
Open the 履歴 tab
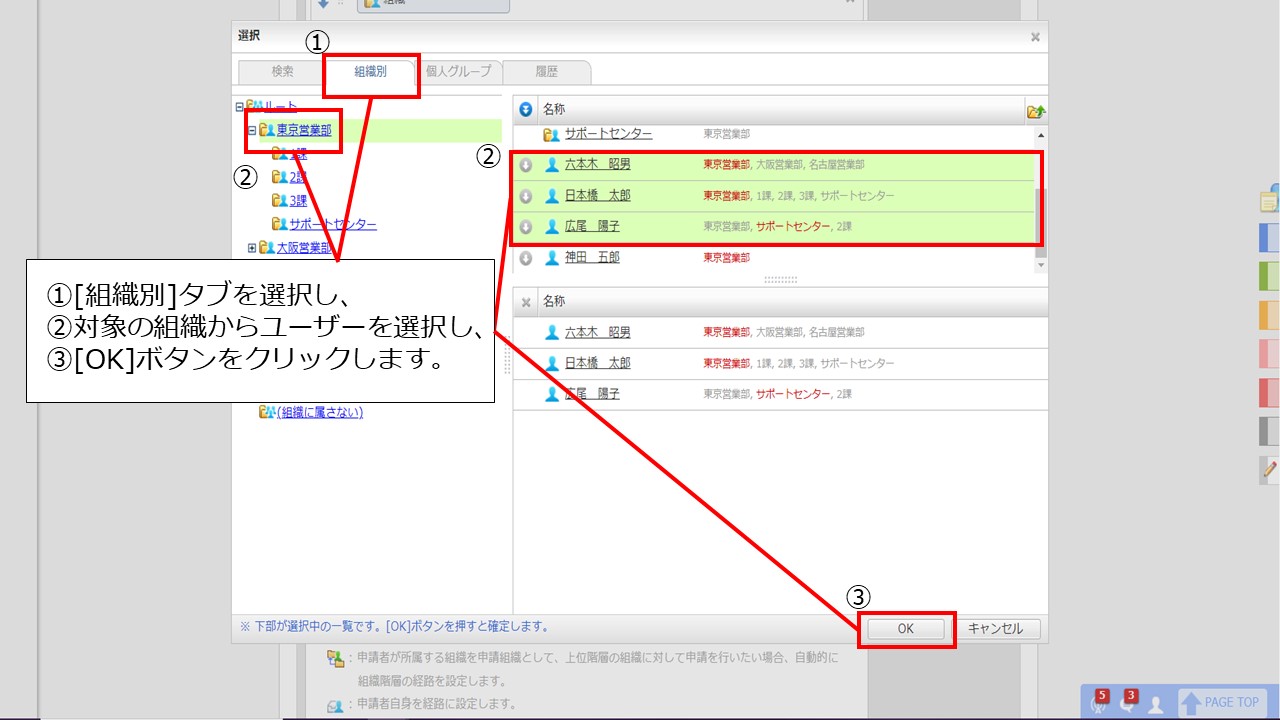pos(546,72)
